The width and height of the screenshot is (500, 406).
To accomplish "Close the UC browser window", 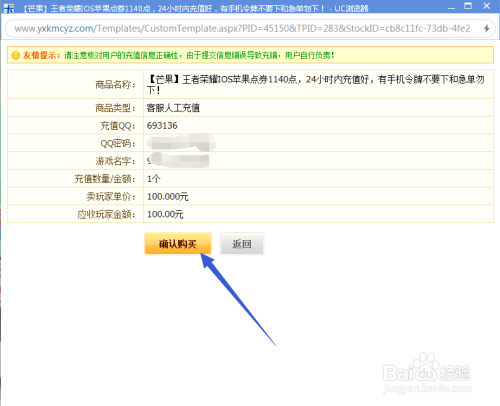I will click(x=487, y=6).
